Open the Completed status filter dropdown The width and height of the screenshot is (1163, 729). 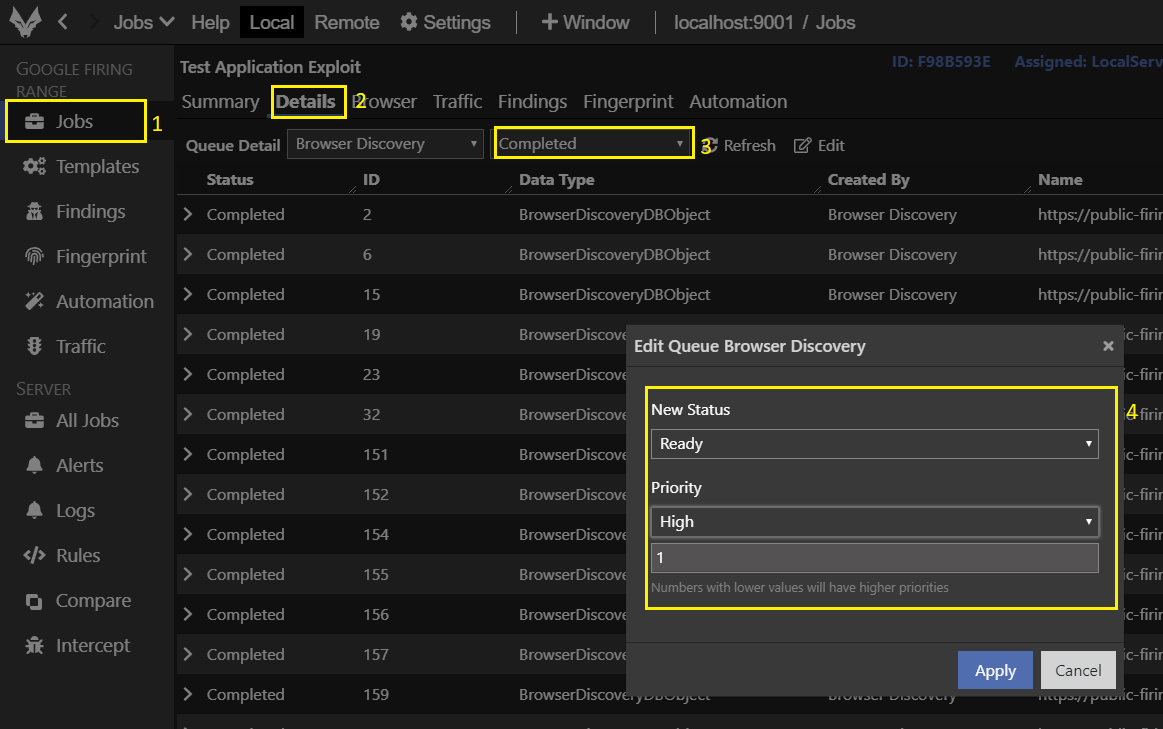pyautogui.click(x=594, y=144)
